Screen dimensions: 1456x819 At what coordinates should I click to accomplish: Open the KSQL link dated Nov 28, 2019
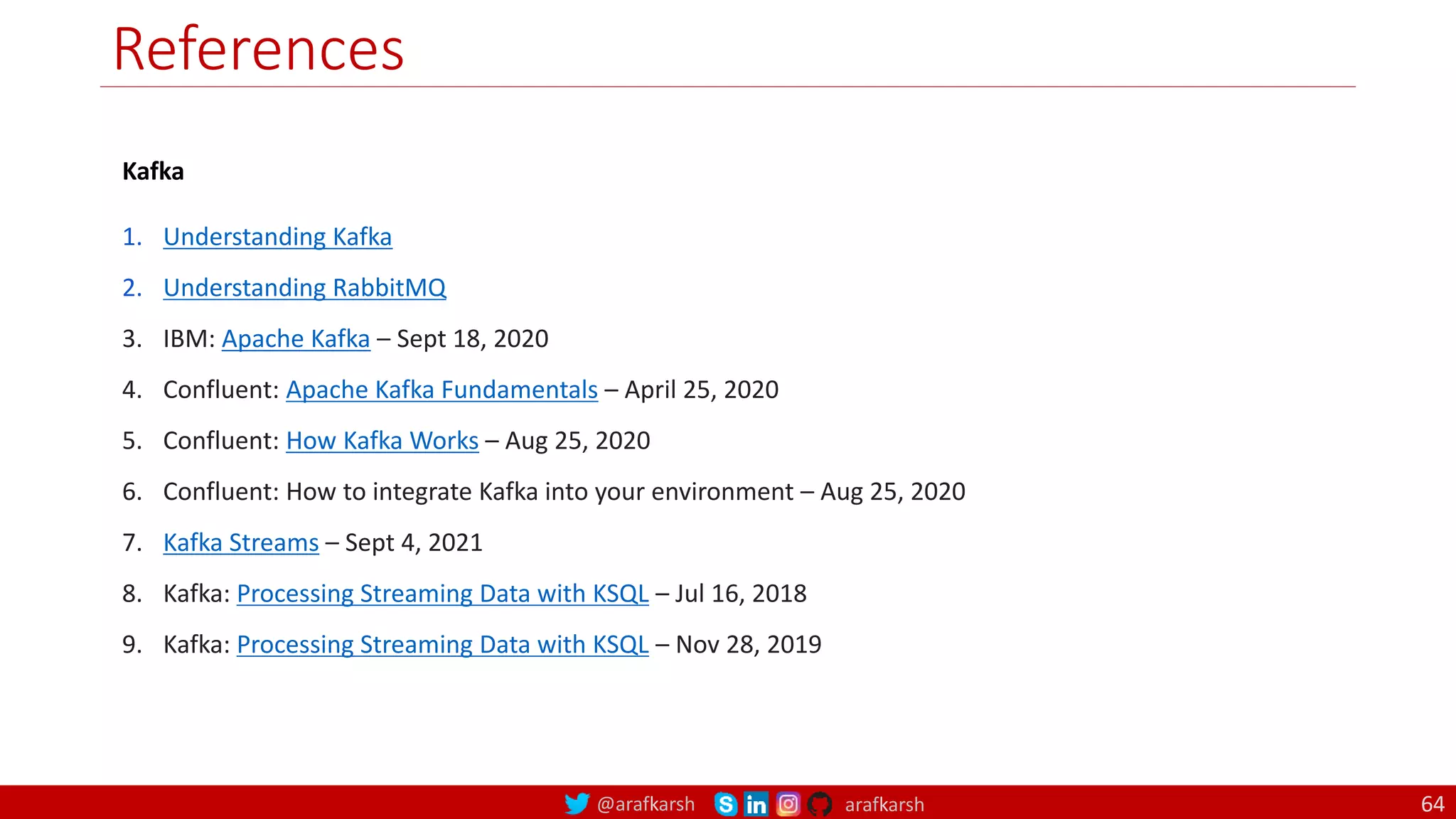(x=442, y=645)
